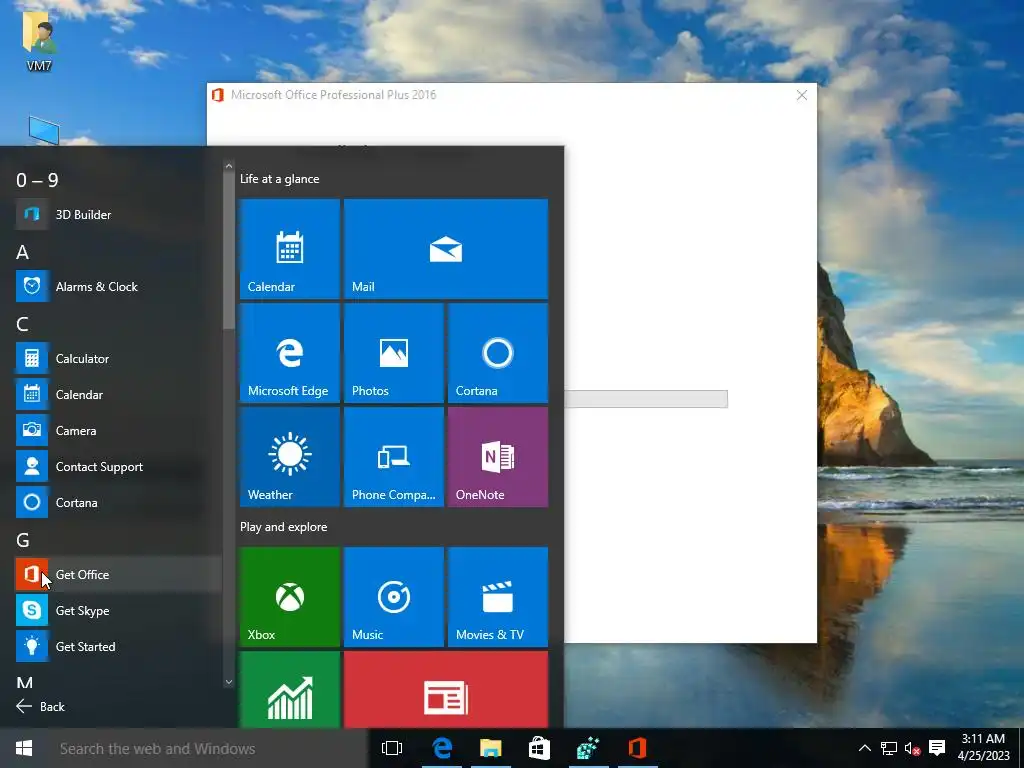Click the 'G' letter group header
Screen dimensions: 1024x768
pyautogui.click(x=23, y=540)
